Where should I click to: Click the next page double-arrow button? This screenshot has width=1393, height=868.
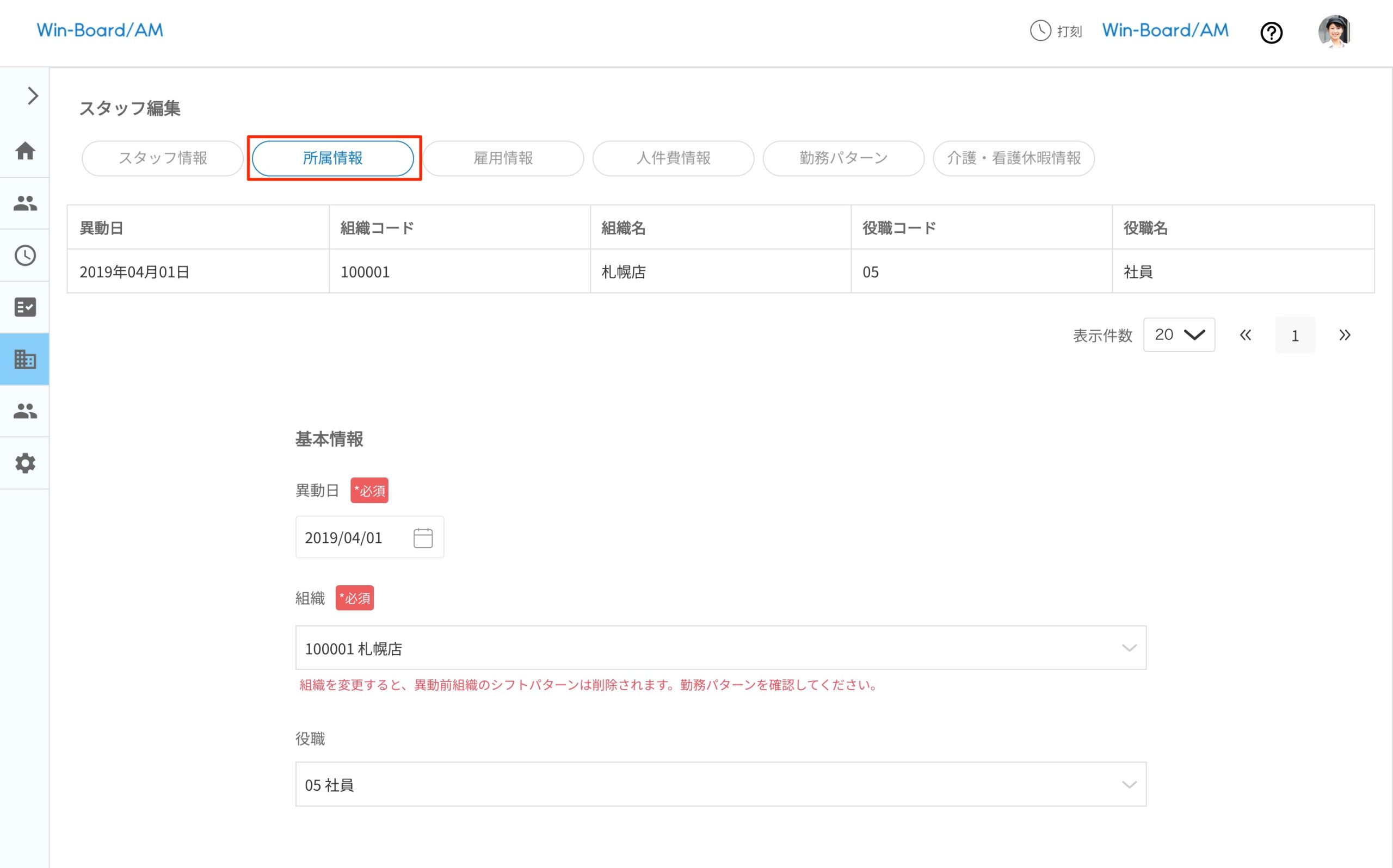pyautogui.click(x=1344, y=334)
